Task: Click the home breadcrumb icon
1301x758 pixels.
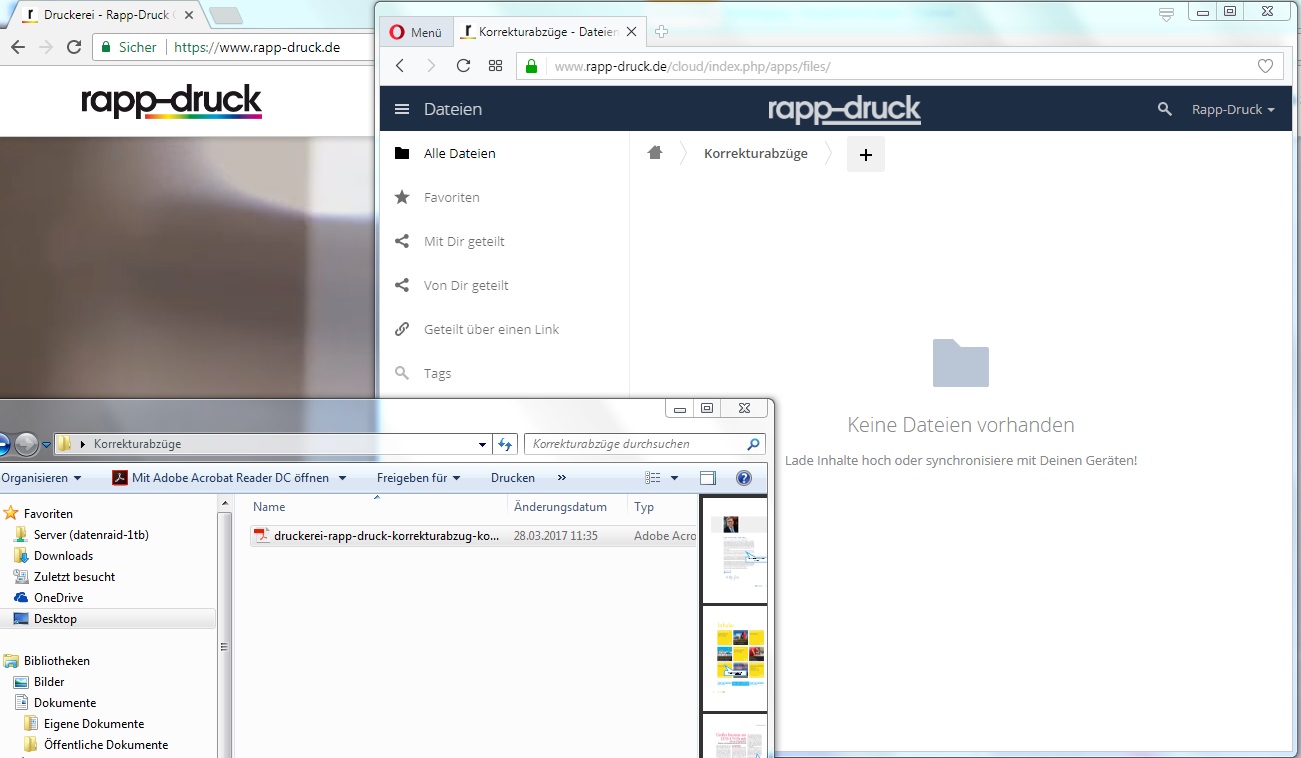Action: click(x=655, y=153)
